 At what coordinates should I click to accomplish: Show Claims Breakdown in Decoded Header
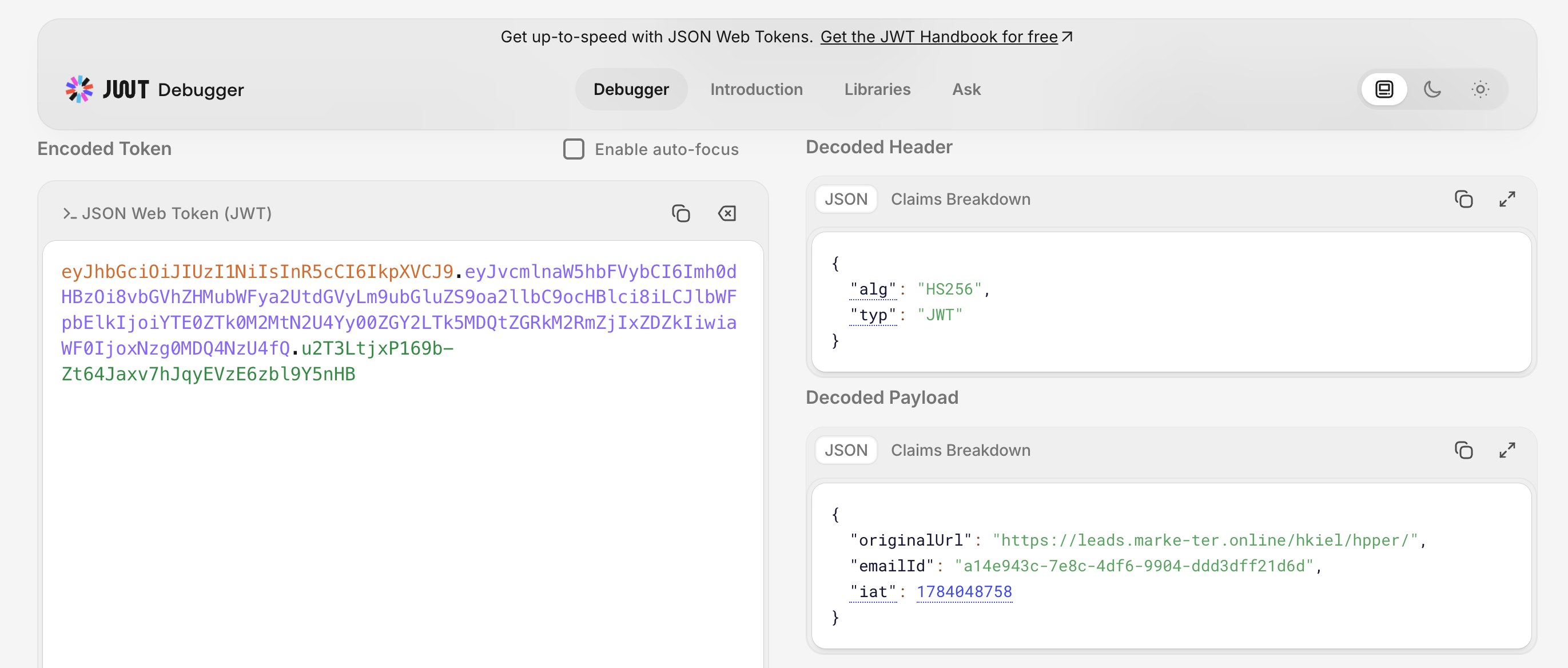[x=961, y=199]
